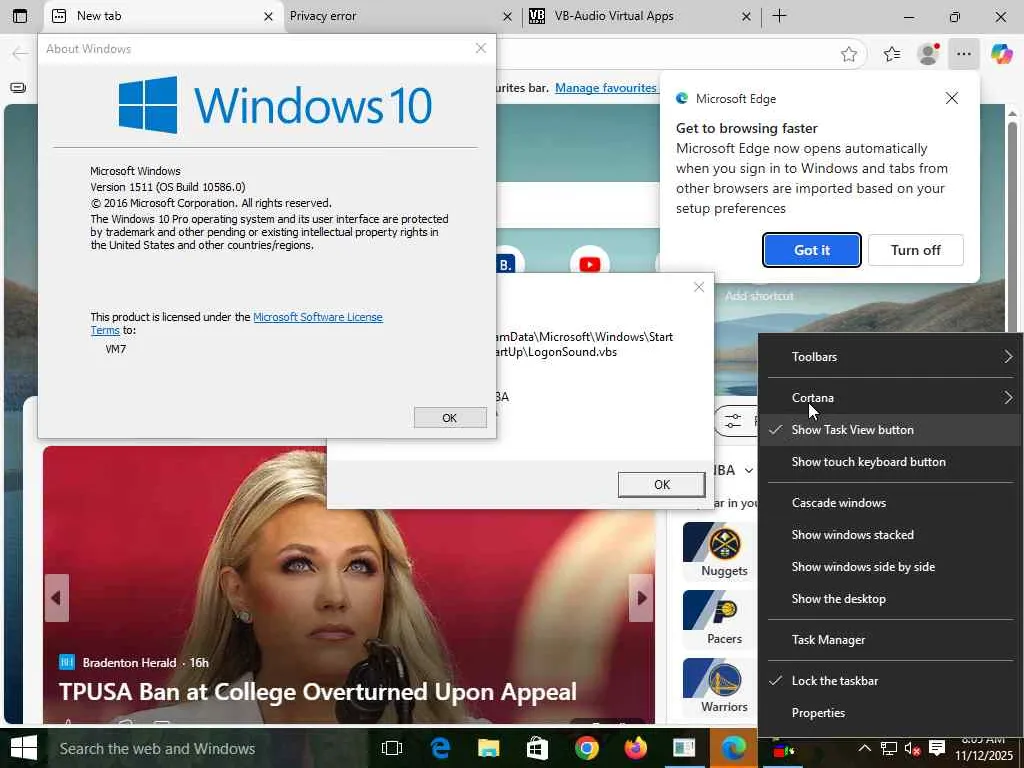
Task: Open Task Manager from context menu
Action: click(x=891, y=640)
